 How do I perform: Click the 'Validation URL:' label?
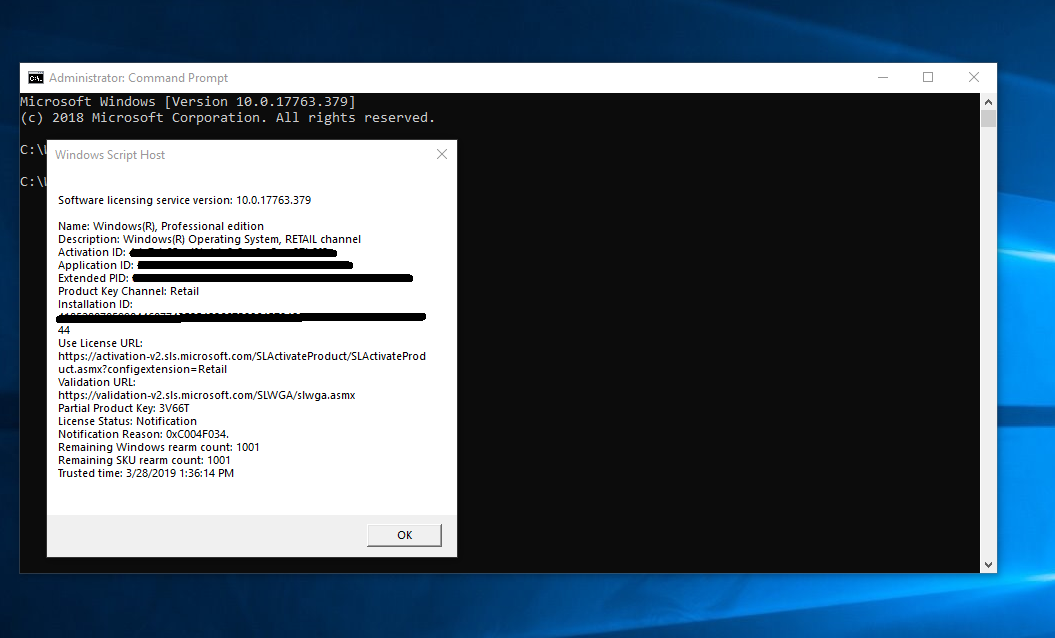point(97,382)
